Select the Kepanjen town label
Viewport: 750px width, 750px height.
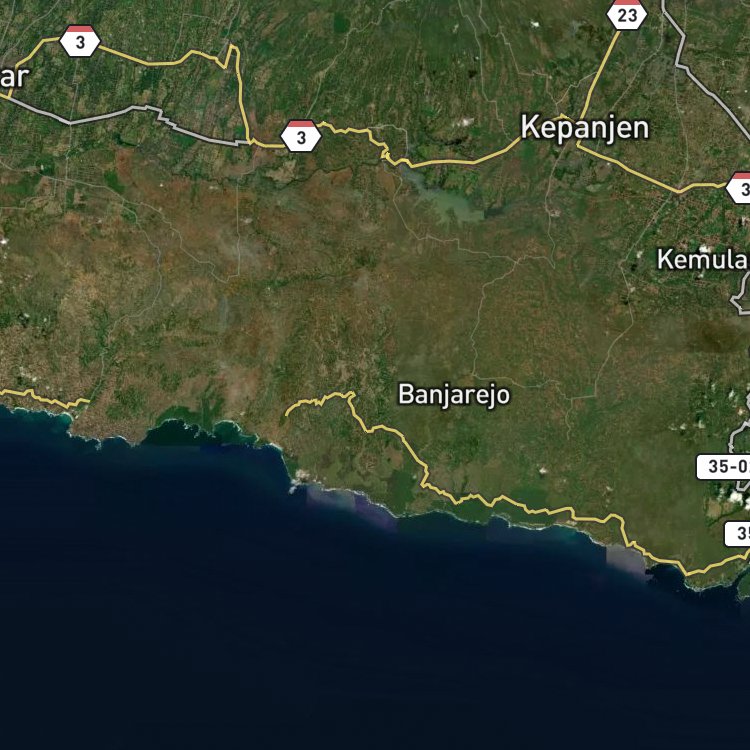[585, 128]
